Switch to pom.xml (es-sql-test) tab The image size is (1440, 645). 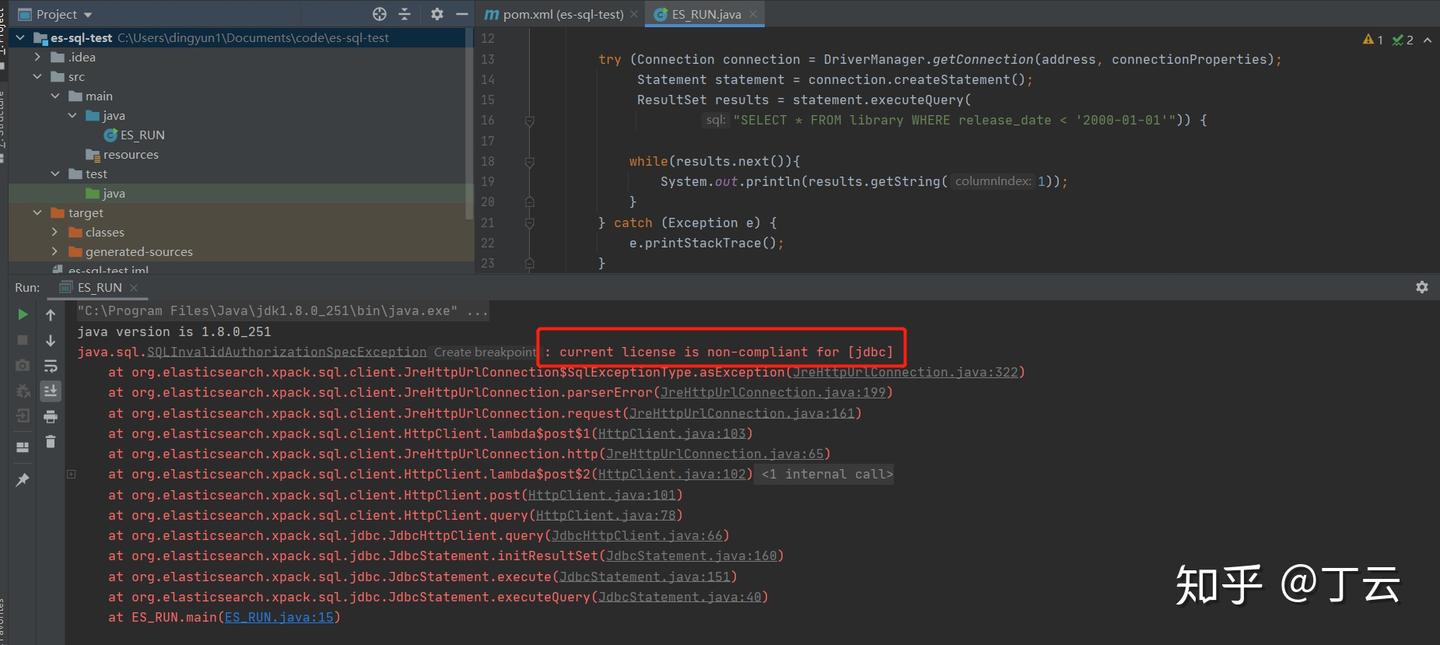[553, 14]
